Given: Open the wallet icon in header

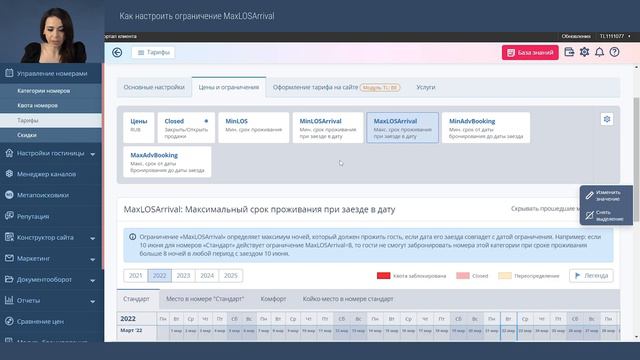Looking at the screenshot, I should pos(569,52).
